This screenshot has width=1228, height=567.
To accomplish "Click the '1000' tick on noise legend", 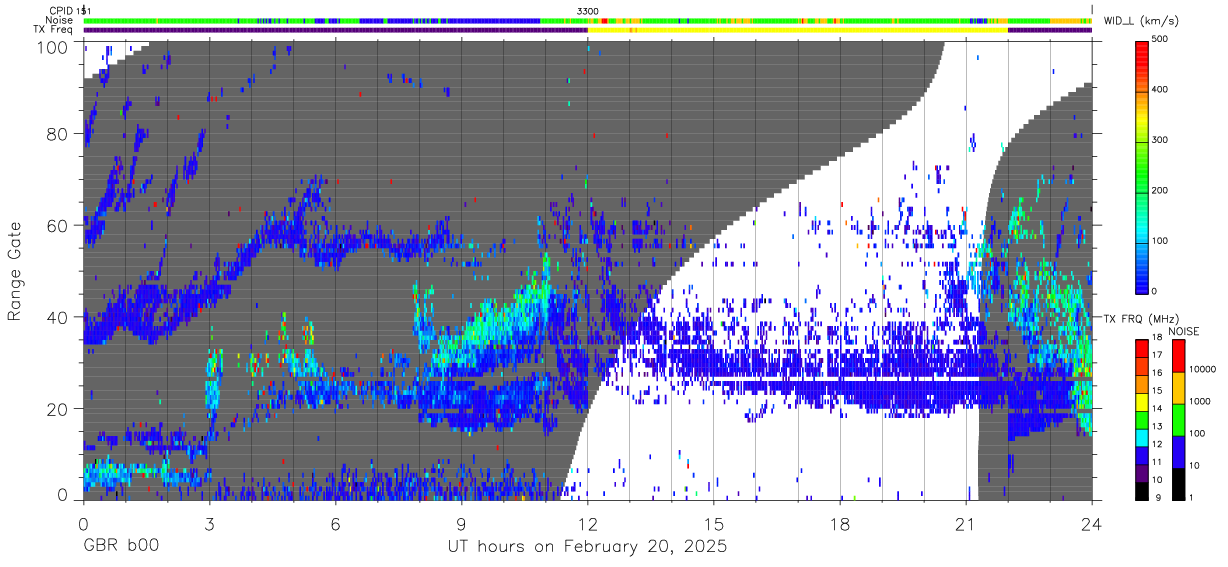I will [1198, 402].
